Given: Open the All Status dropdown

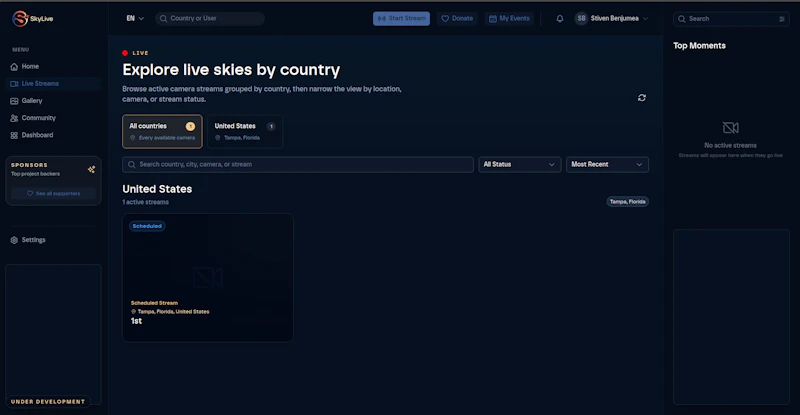Looking at the screenshot, I should pos(519,164).
